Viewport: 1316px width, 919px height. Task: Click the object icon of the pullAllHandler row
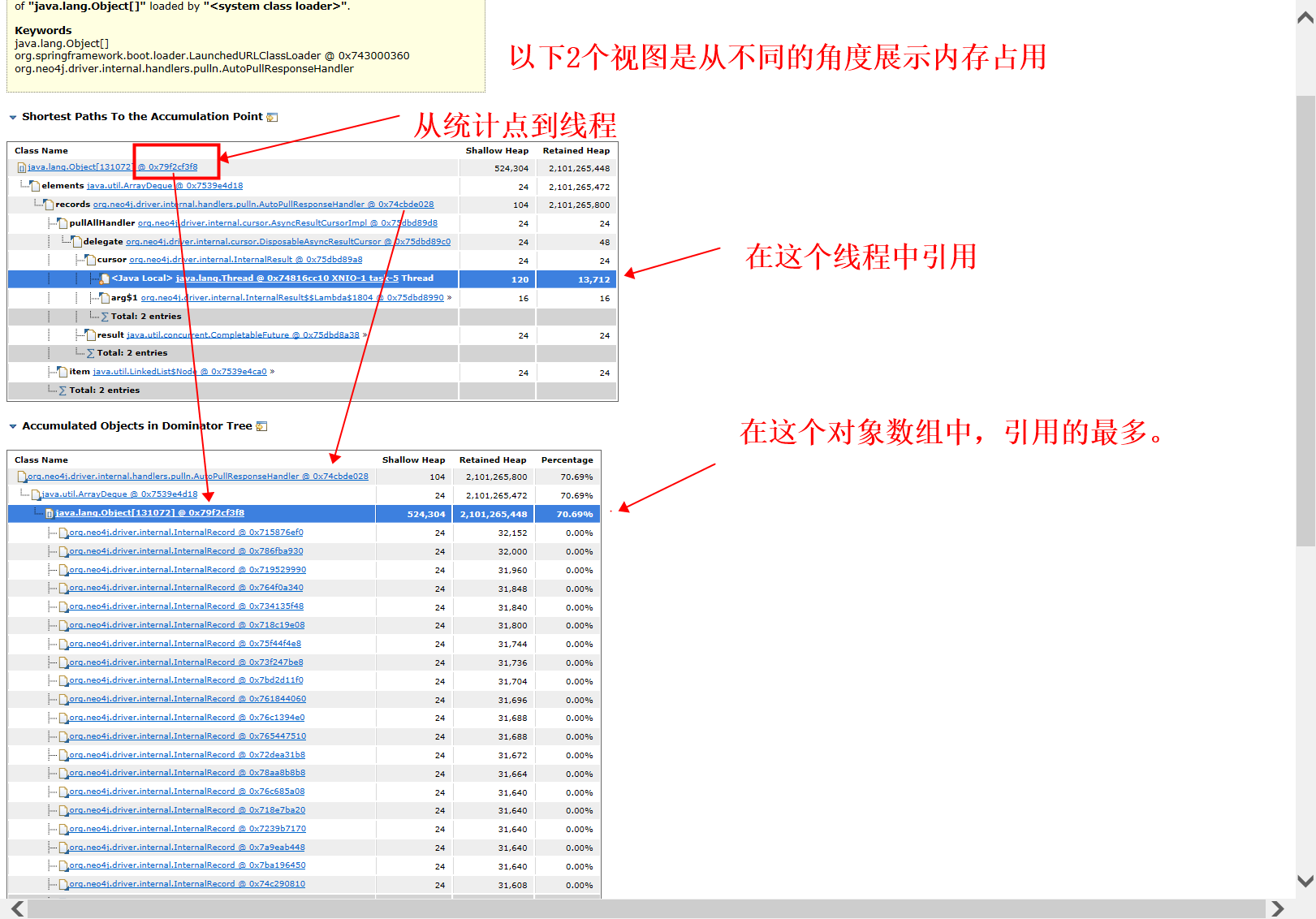coord(63,223)
